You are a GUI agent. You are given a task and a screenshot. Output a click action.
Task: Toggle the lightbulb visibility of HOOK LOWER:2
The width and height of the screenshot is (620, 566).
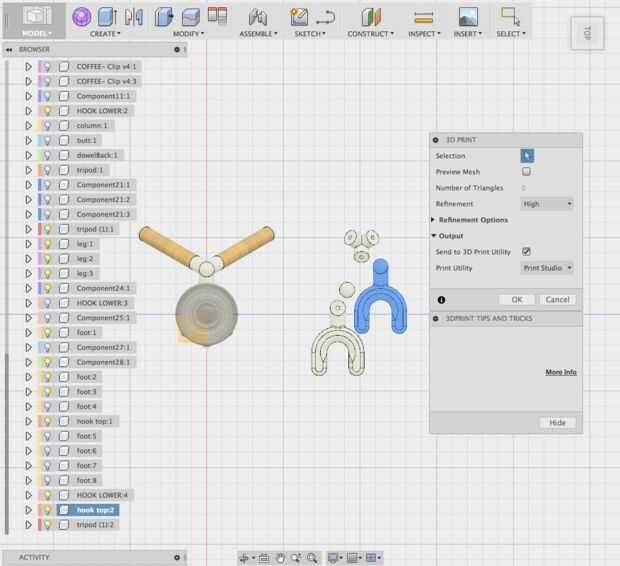(x=47, y=111)
